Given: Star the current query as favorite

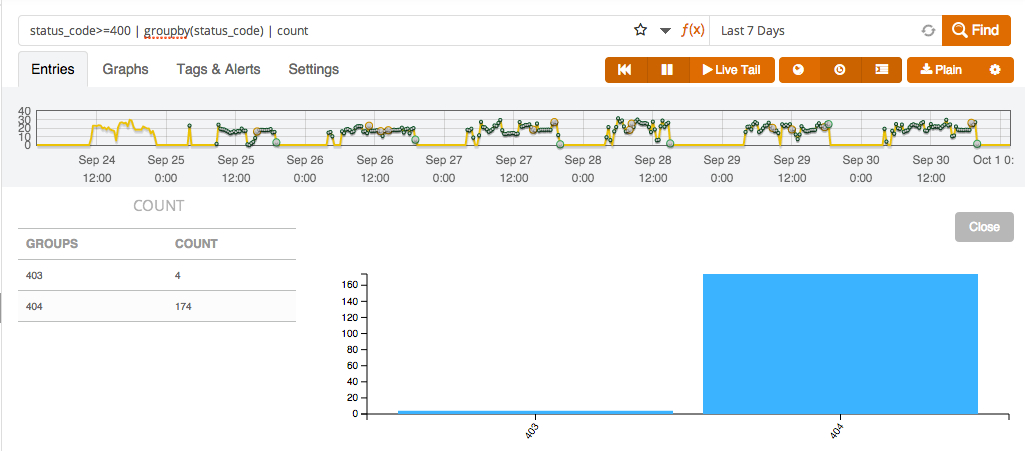Looking at the screenshot, I should (x=641, y=30).
